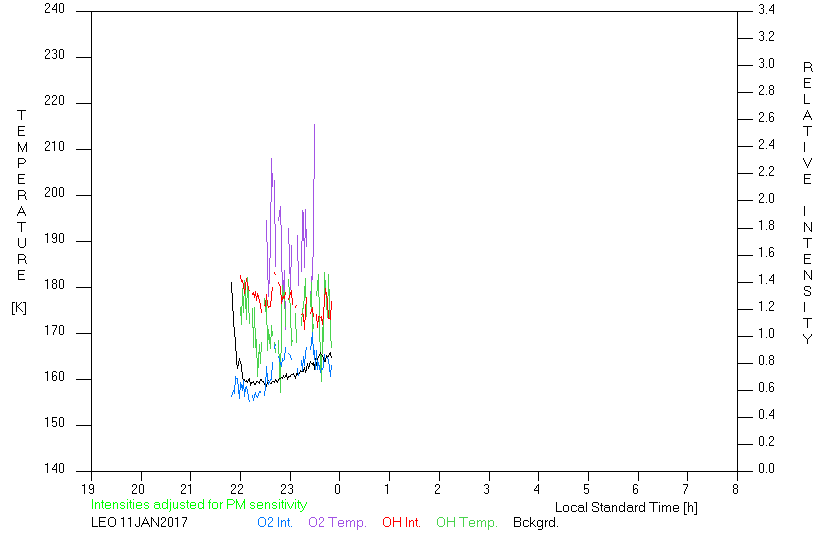Click relative intensity value 0.6
This screenshot has width=828, height=535.
[x=766, y=387]
